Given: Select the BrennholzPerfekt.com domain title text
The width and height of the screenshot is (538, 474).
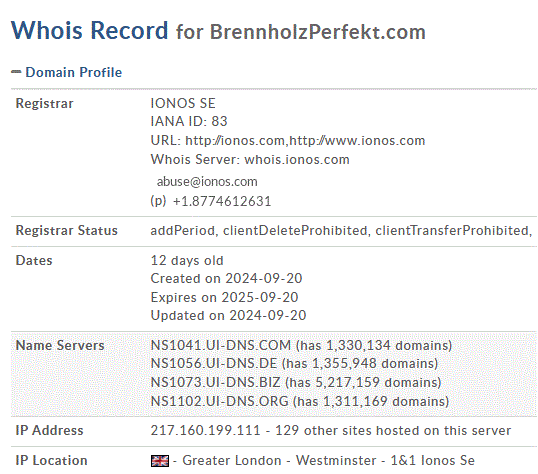Looking at the screenshot, I should click(x=318, y=32).
